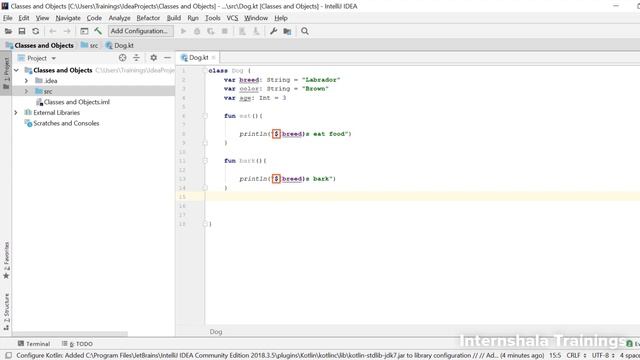Fold the eat function at line 6
640x360 pixels.
[x=205, y=116]
